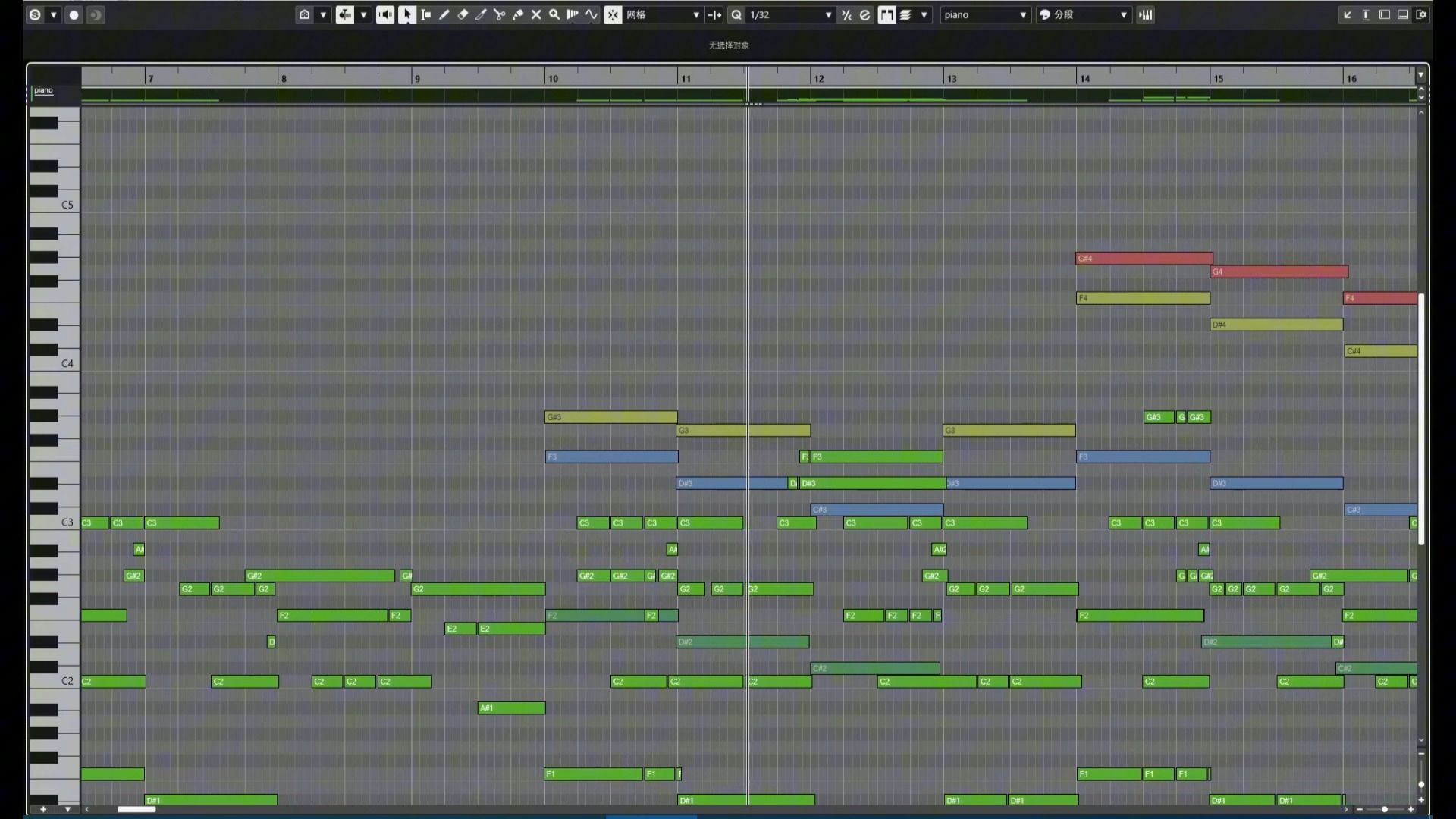This screenshot has height=819, width=1456.
Task: Toggle the Snap on/off button
Action: click(x=613, y=14)
